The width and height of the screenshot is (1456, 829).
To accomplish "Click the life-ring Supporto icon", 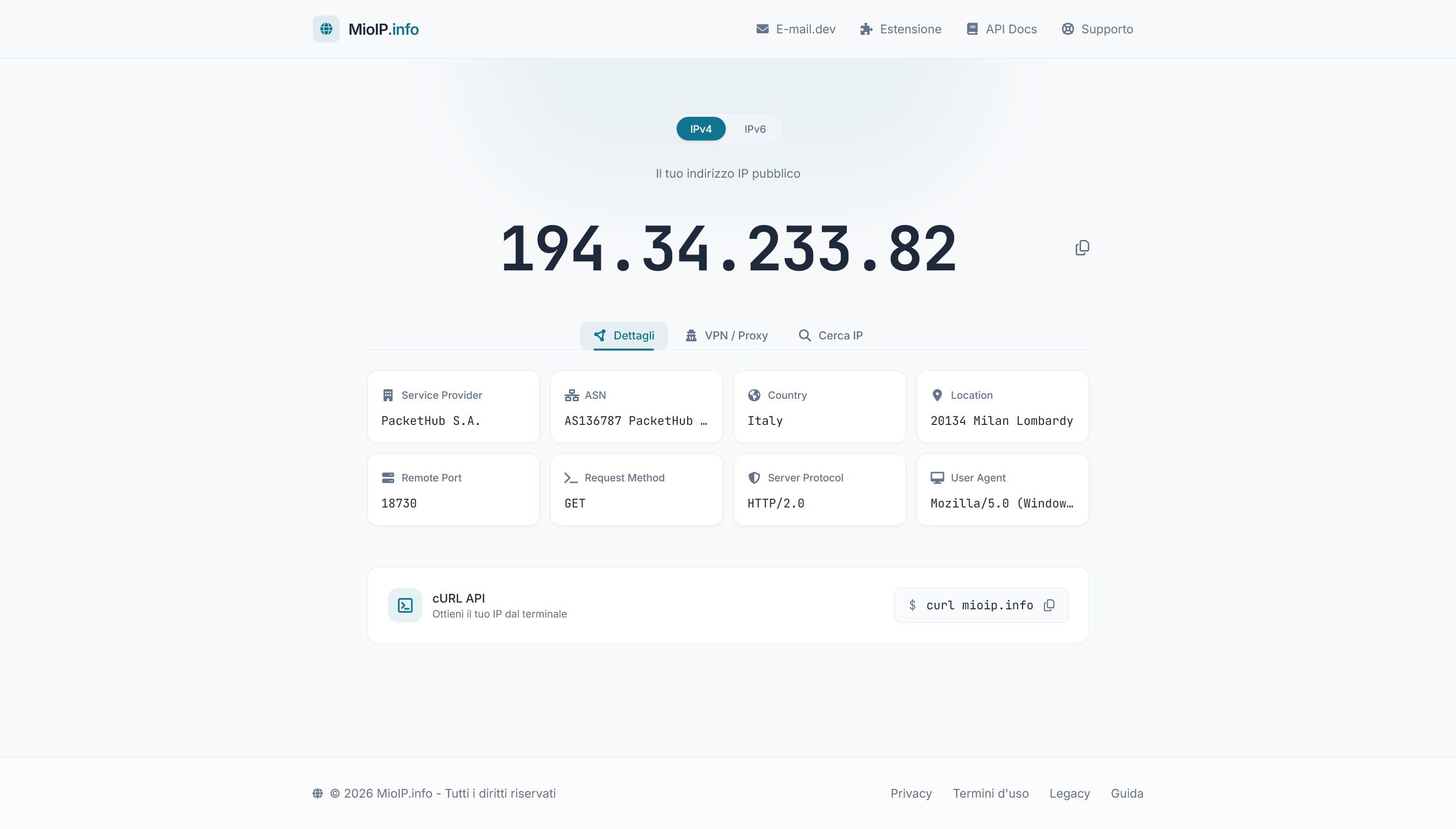I will pyautogui.click(x=1068, y=28).
